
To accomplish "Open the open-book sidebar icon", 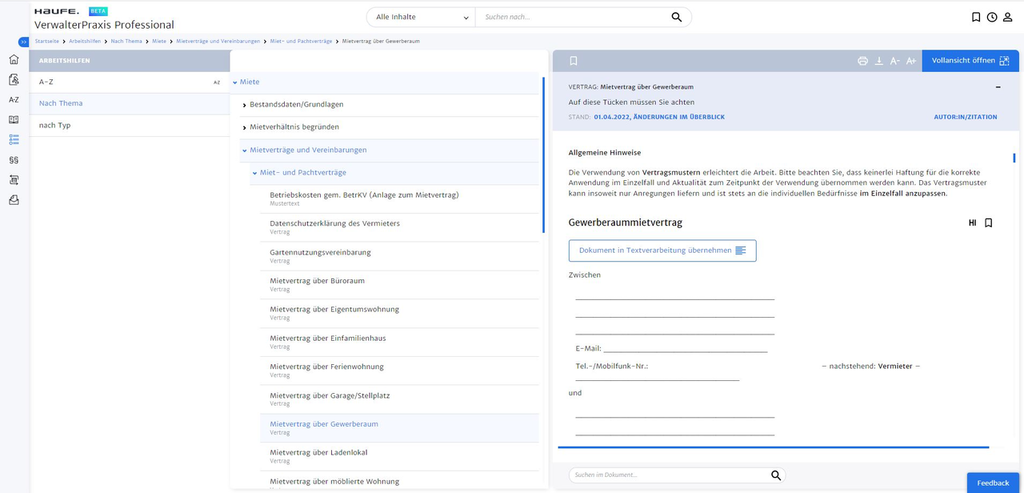I will tap(14, 119).
